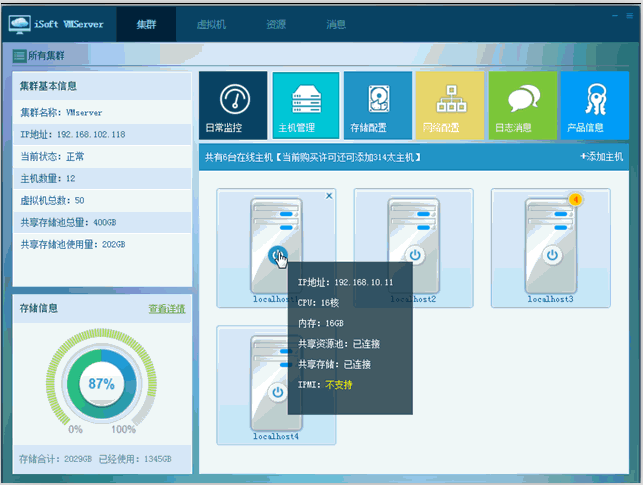The image size is (643, 485).
Task: Switch to the 资源 tab
Action: coord(276,25)
